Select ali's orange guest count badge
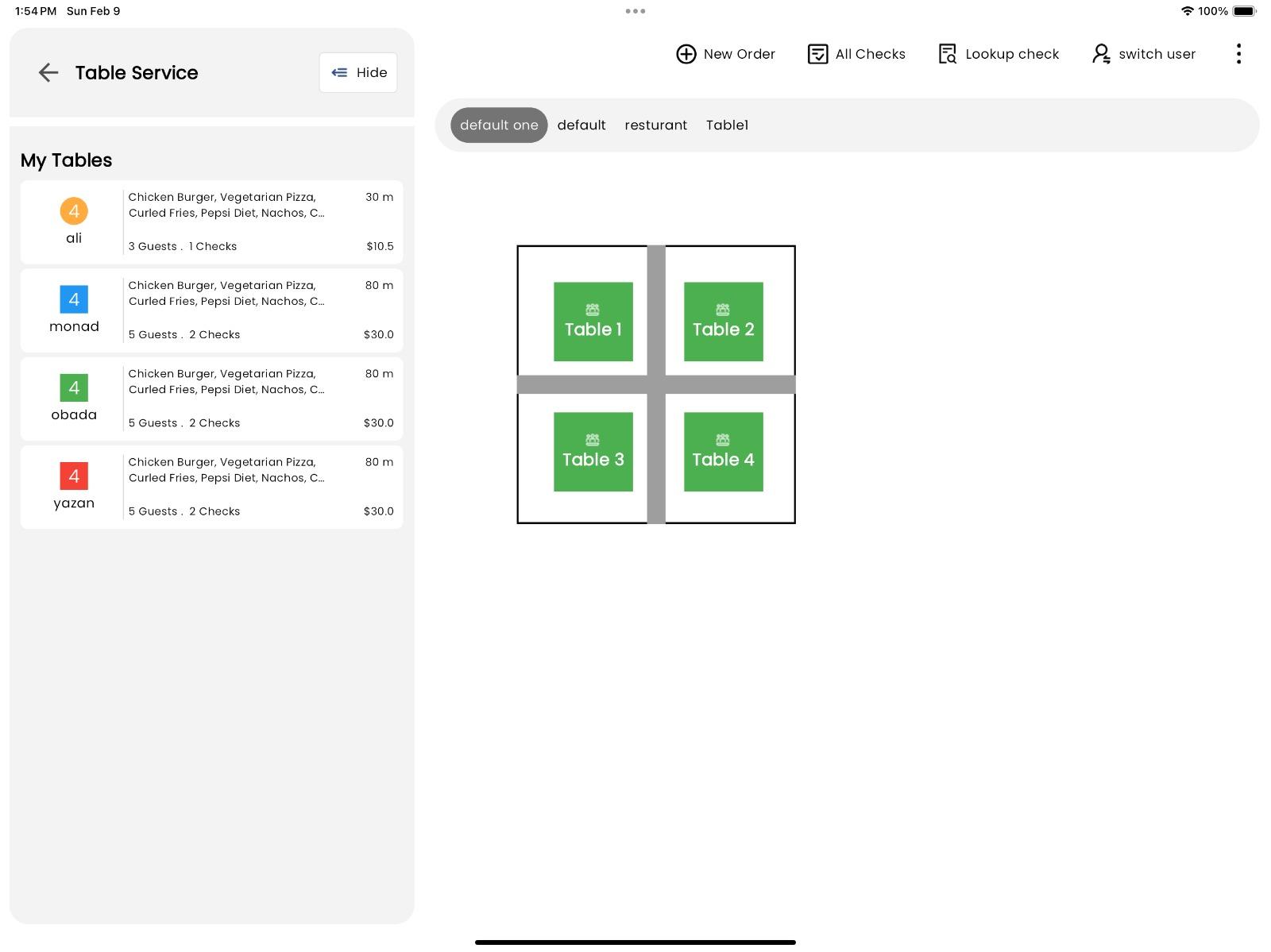 tap(74, 212)
